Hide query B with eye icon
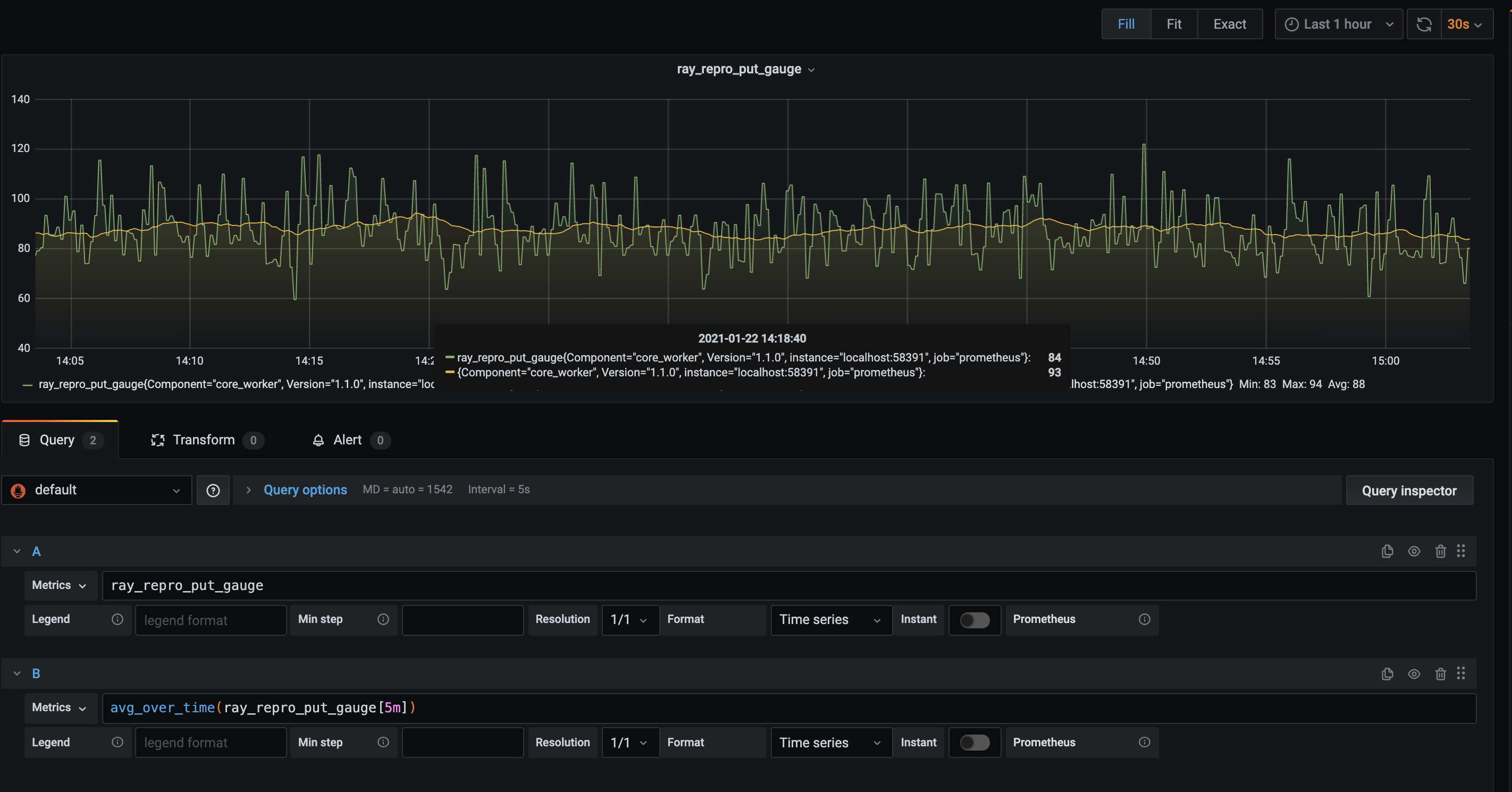 1414,673
